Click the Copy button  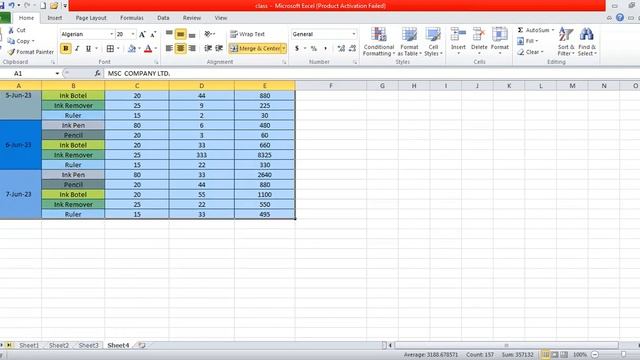(20, 41)
